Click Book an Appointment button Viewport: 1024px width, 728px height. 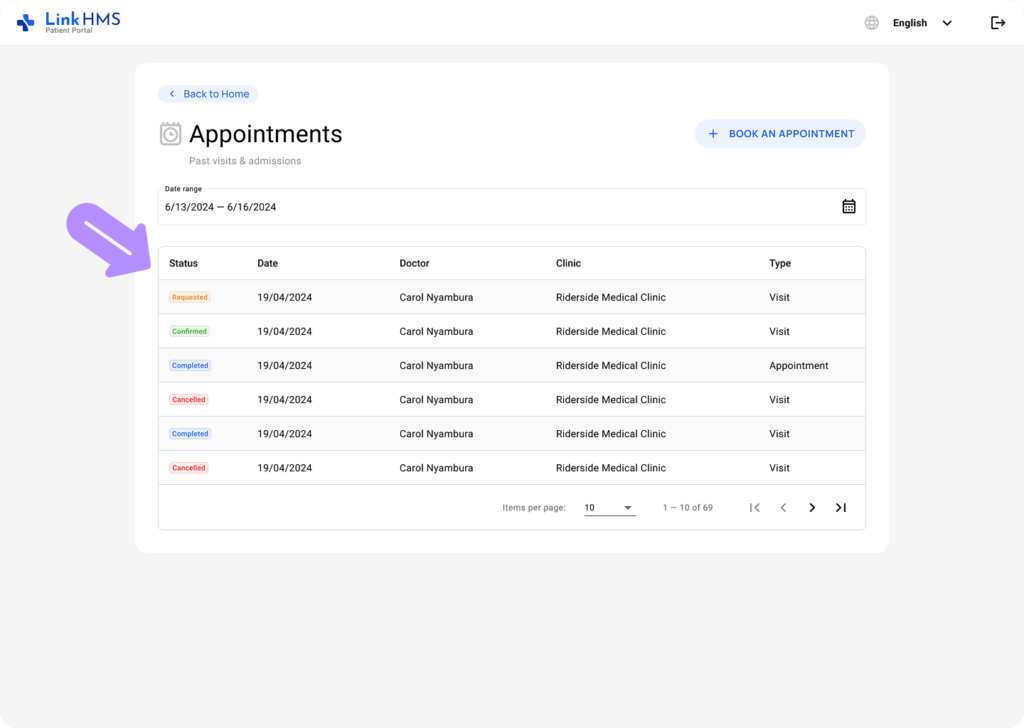tap(780, 134)
